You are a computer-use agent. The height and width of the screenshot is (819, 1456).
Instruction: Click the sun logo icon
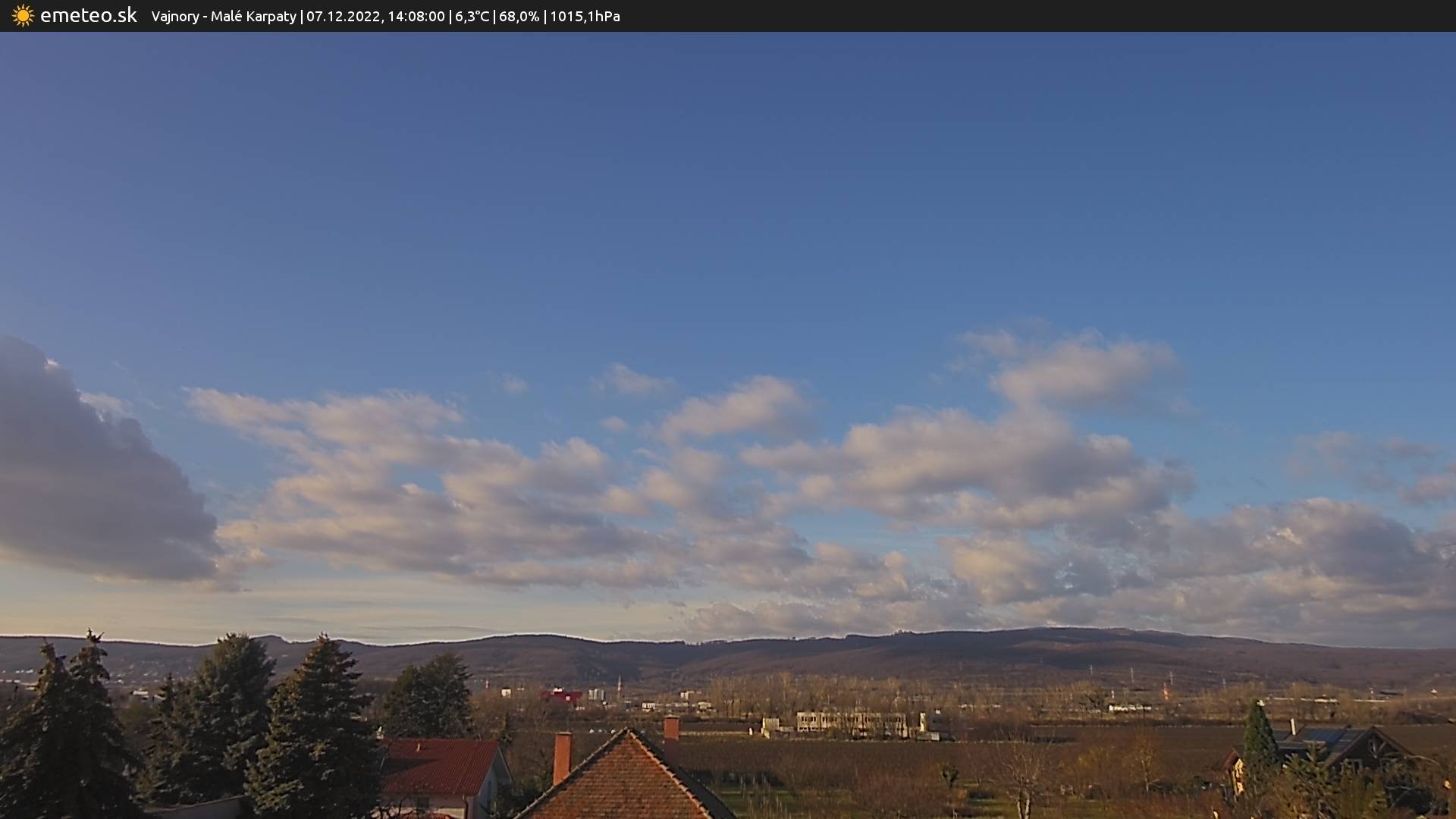click(x=23, y=16)
